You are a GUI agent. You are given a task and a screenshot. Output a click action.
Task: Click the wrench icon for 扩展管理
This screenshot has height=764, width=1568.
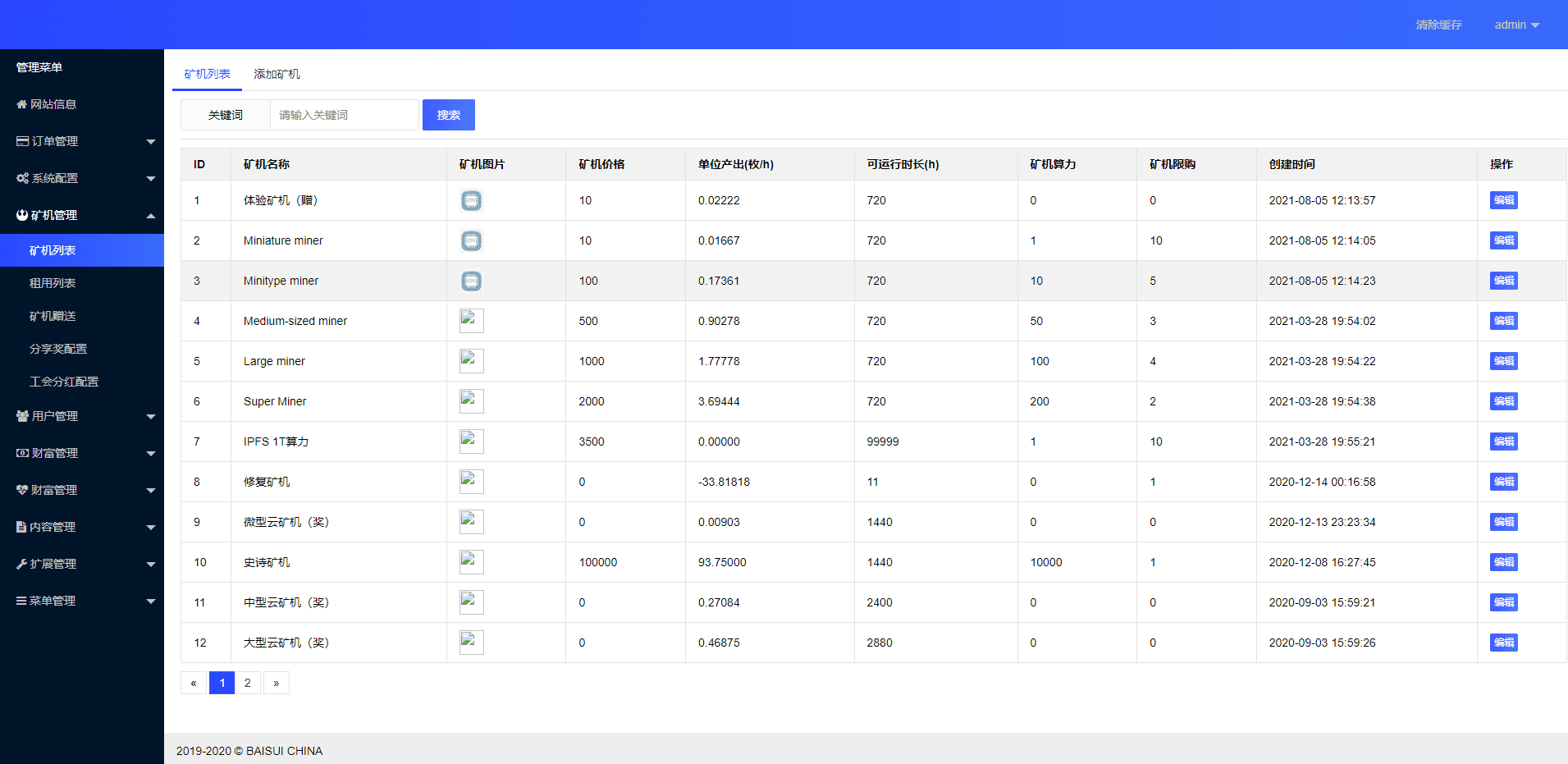coord(22,564)
